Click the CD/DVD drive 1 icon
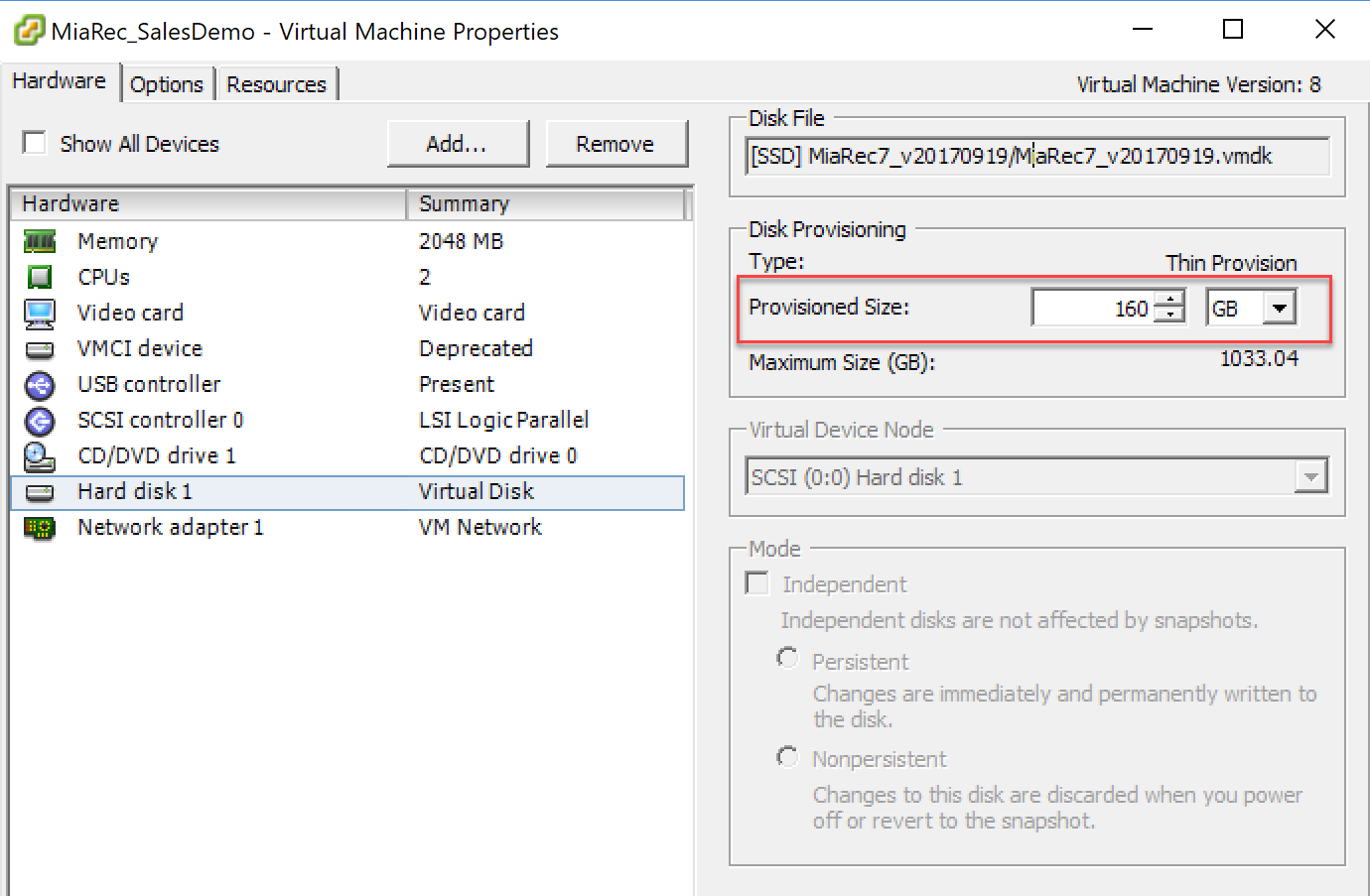Image resolution: width=1370 pixels, height=896 pixels. [x=40, y=456]
